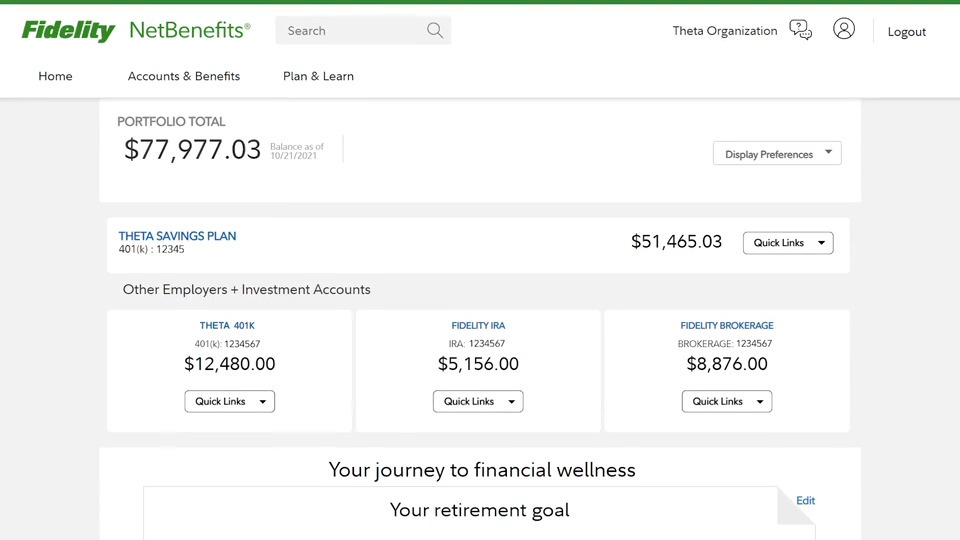Click into the Search input field
The width and height of the screenshot is (960, 540).
click(350, 31)
